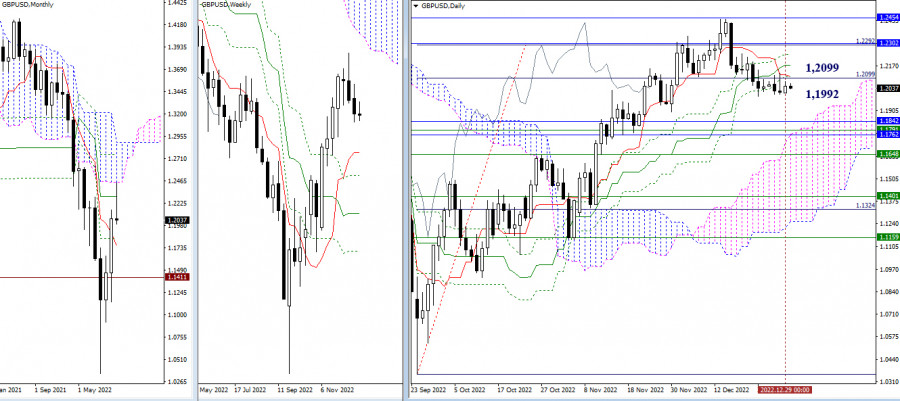900x401 pixels.
Task: Select the green 1.1648 price level tag
Action: coord(887,155)
